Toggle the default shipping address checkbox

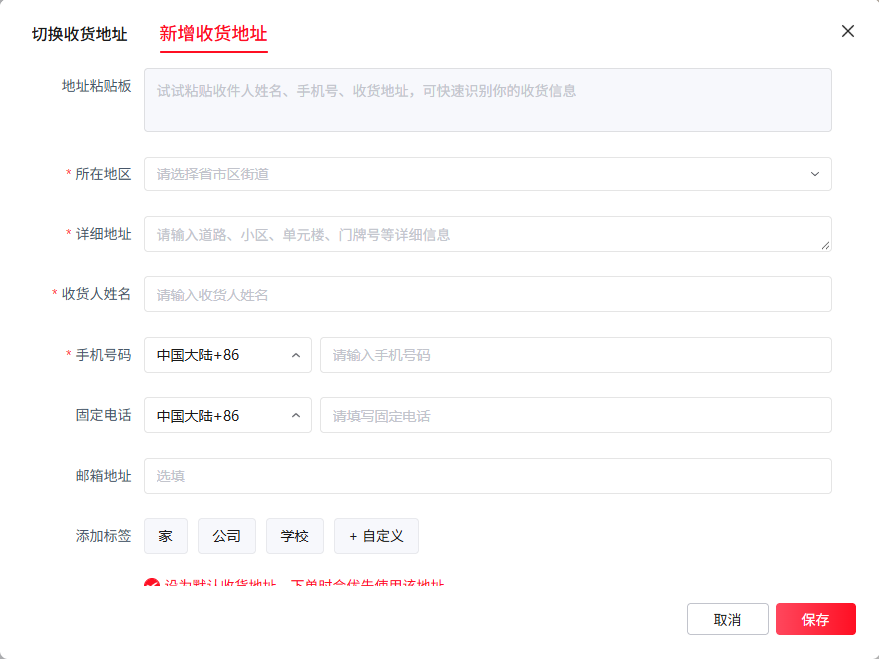[151, 583]
